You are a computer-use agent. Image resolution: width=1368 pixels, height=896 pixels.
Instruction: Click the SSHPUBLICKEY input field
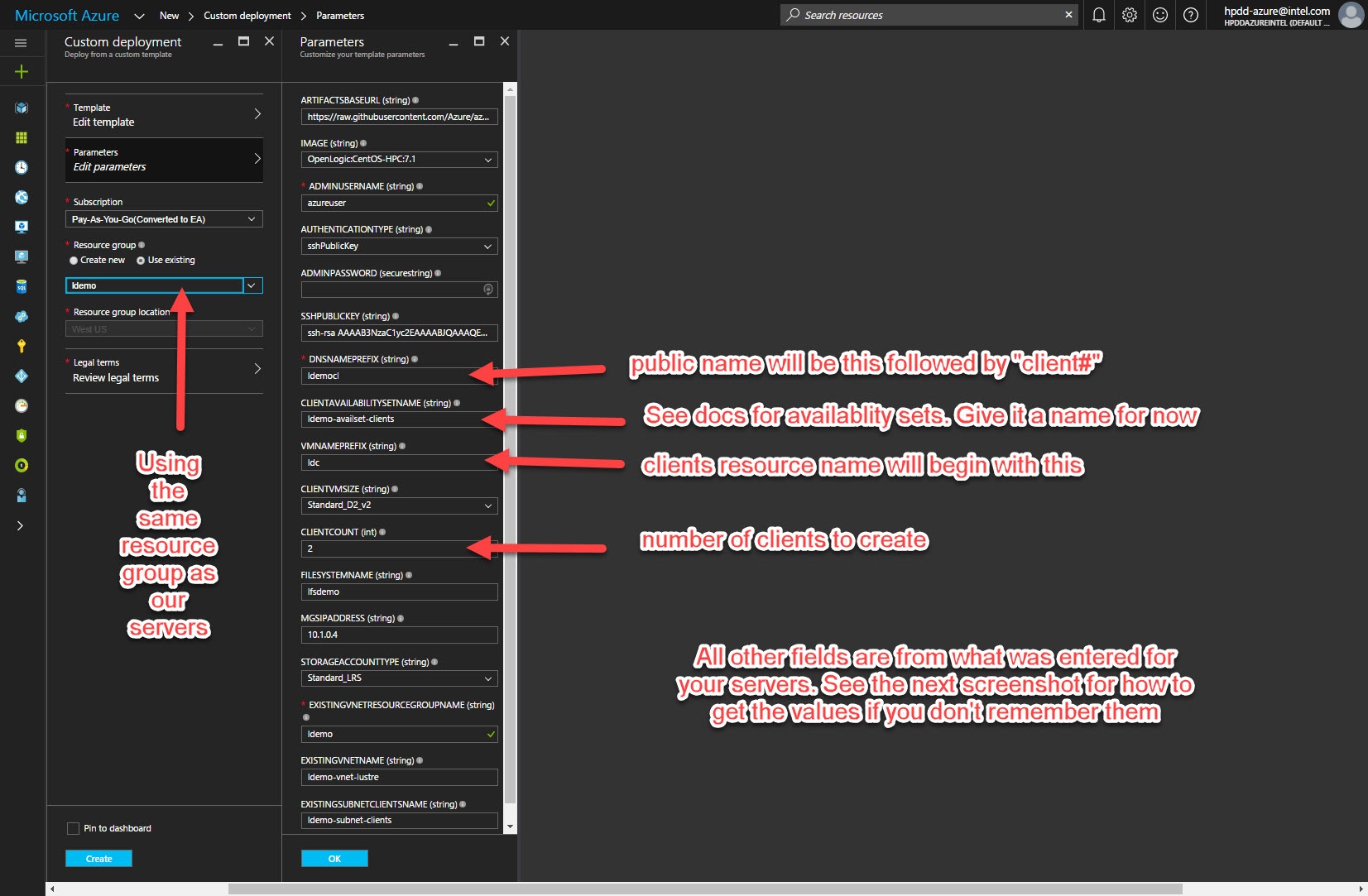[399, 333]
